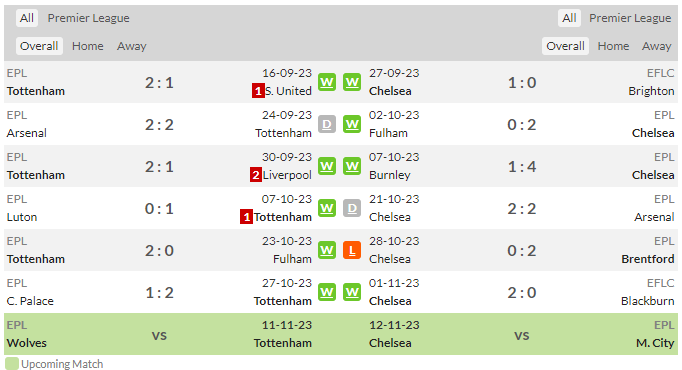
Task: Click the red card badge next to Tottenham at Luton
Action: (247, 217)
